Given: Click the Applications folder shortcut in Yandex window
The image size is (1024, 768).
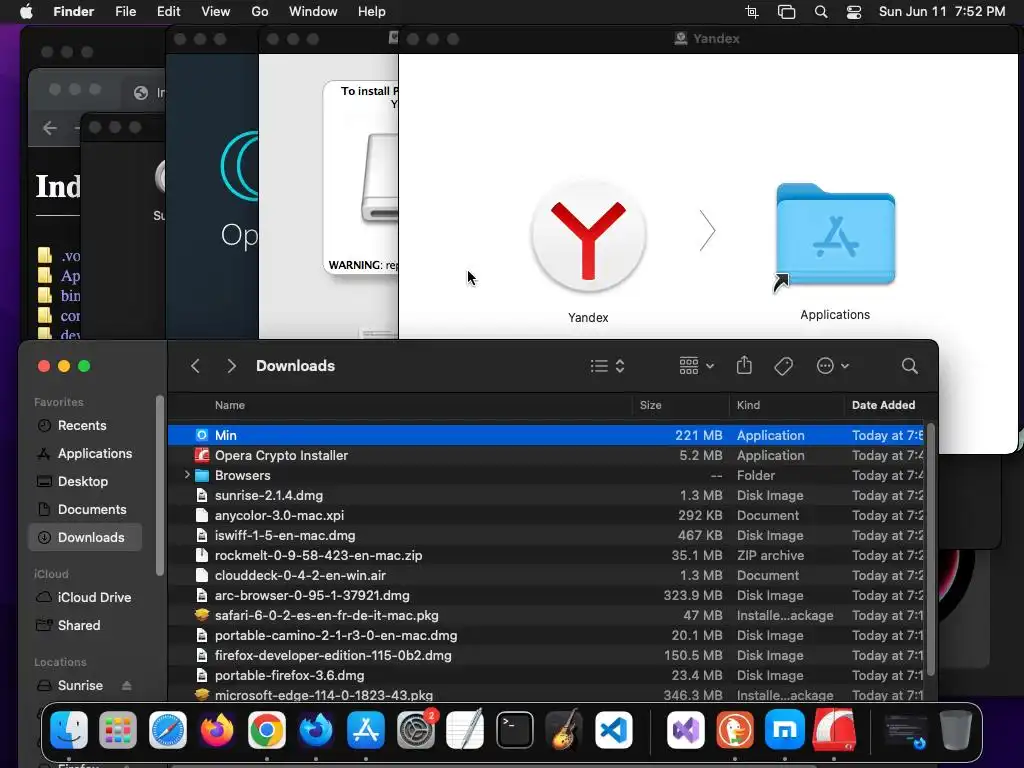Looking at the screenshot, I should tap(835, 236).
